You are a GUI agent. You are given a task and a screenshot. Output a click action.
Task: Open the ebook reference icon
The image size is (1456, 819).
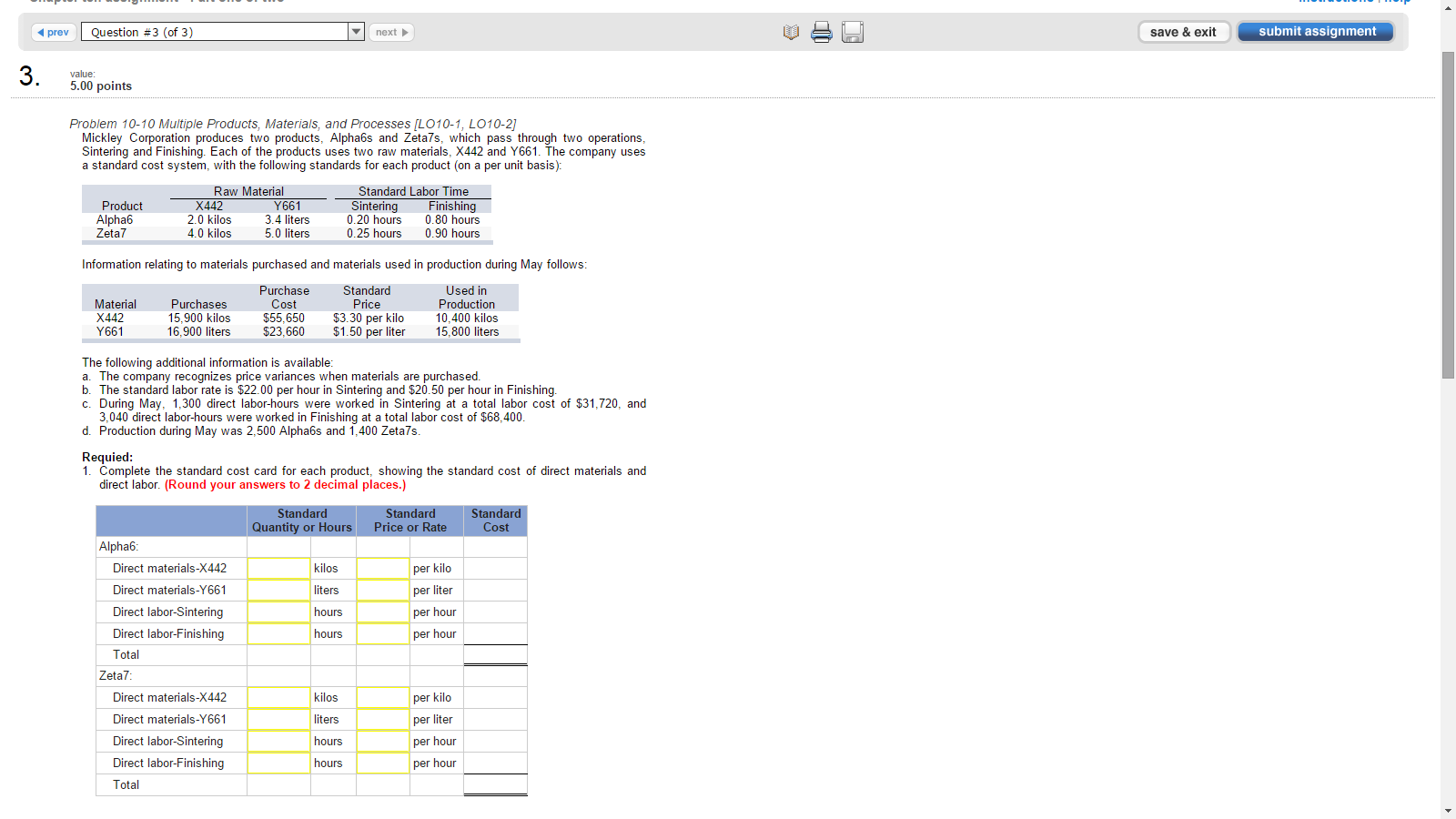pos(791,33)
